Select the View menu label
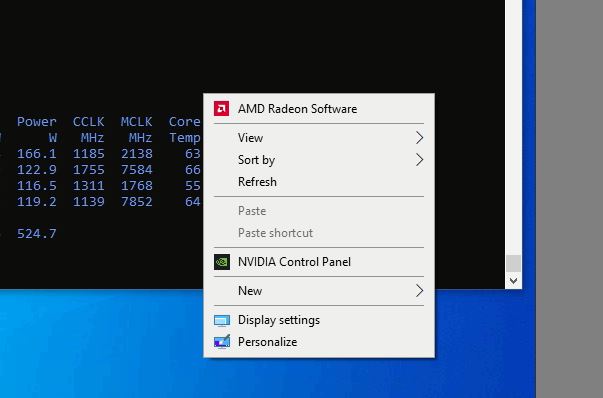Screen dimensions: 603x398 pos(250,138)
